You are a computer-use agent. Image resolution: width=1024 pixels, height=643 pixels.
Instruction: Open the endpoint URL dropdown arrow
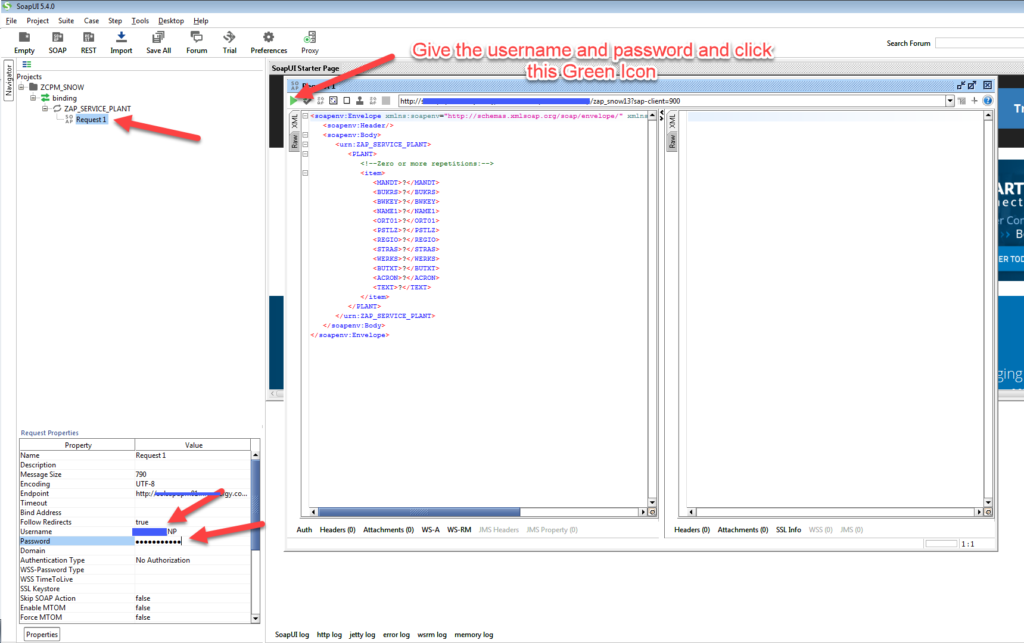(x=950, y=101)
